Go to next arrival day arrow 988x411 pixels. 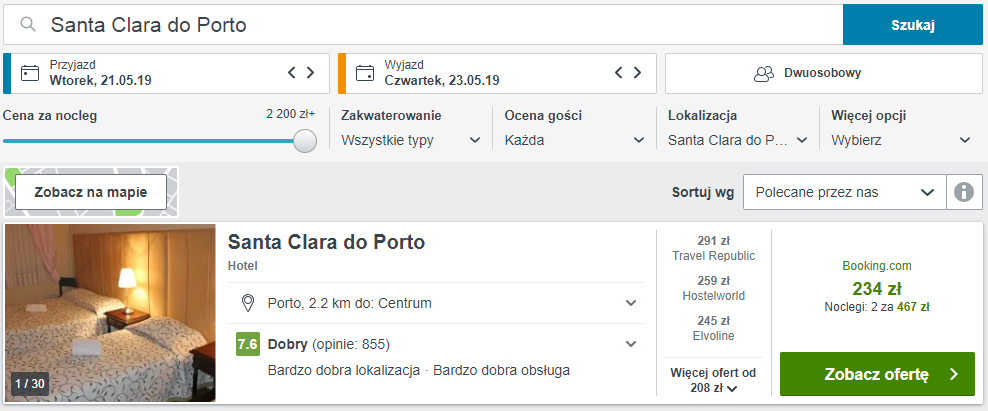[x=310, y=72]
